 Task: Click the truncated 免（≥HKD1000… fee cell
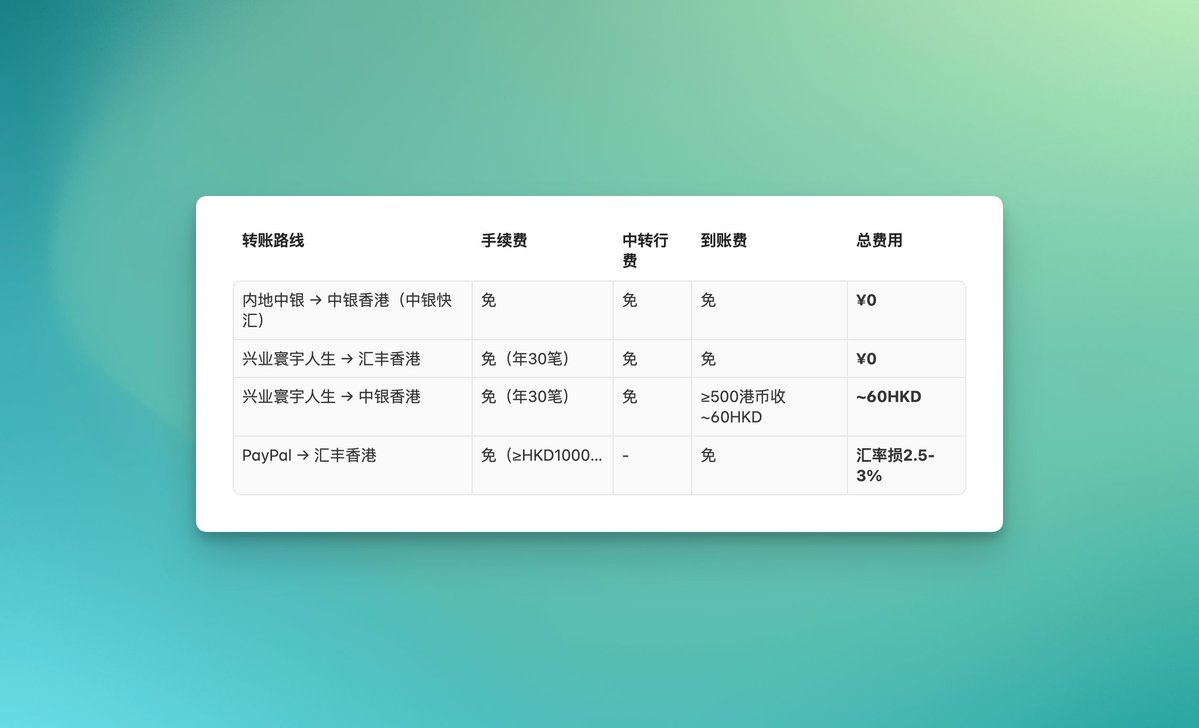click(x=541, y=456)
